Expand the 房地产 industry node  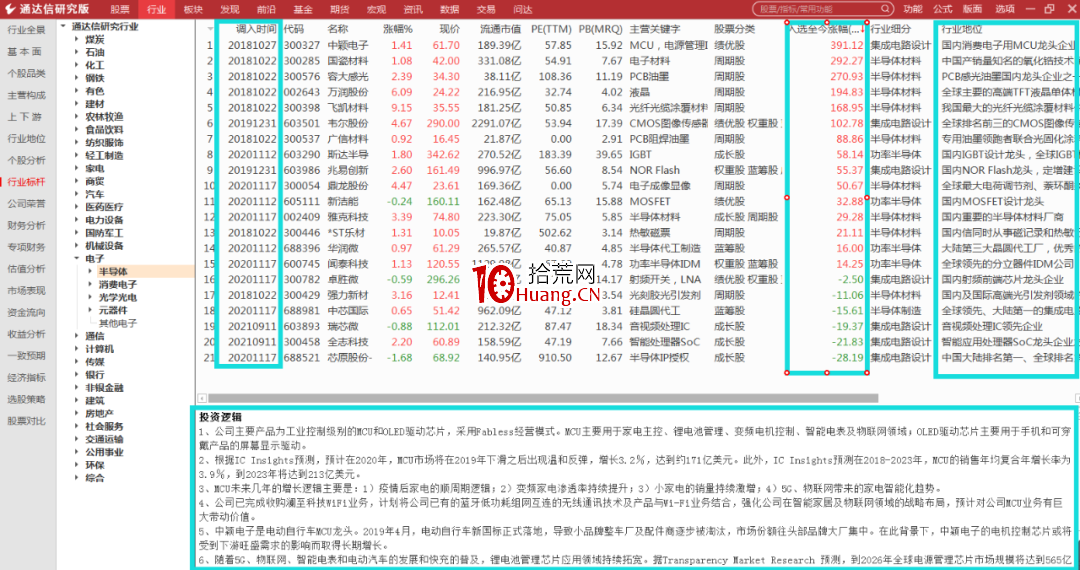pos(77,414)
